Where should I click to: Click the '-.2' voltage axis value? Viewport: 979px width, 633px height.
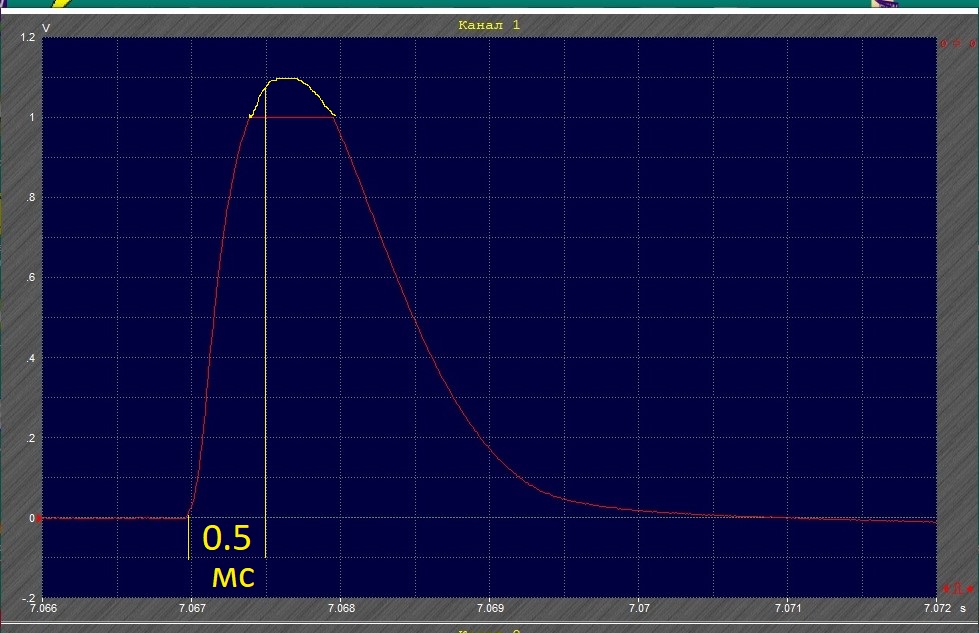pos(29,598)
